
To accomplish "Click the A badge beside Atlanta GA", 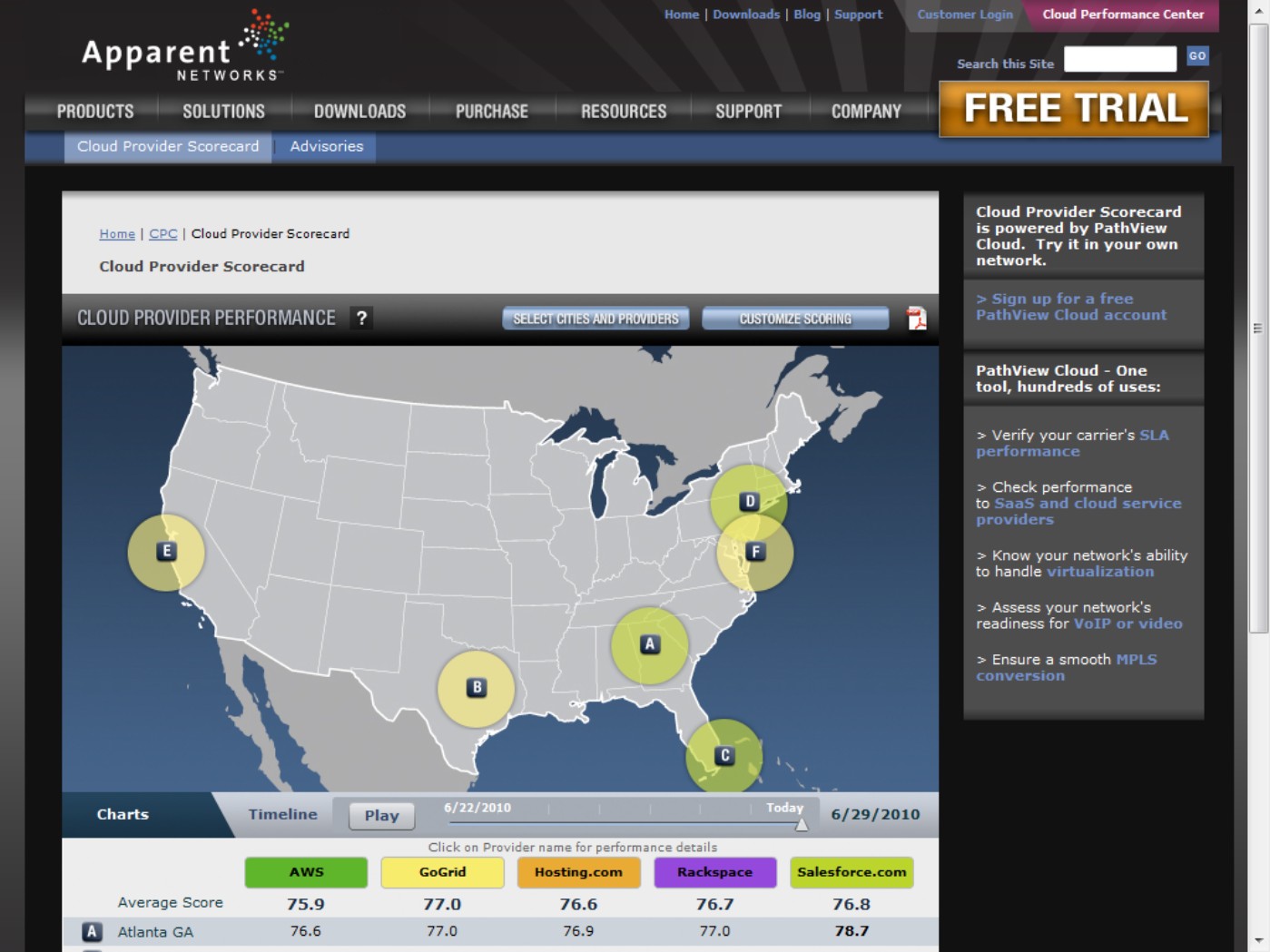I will click(92, 931).
